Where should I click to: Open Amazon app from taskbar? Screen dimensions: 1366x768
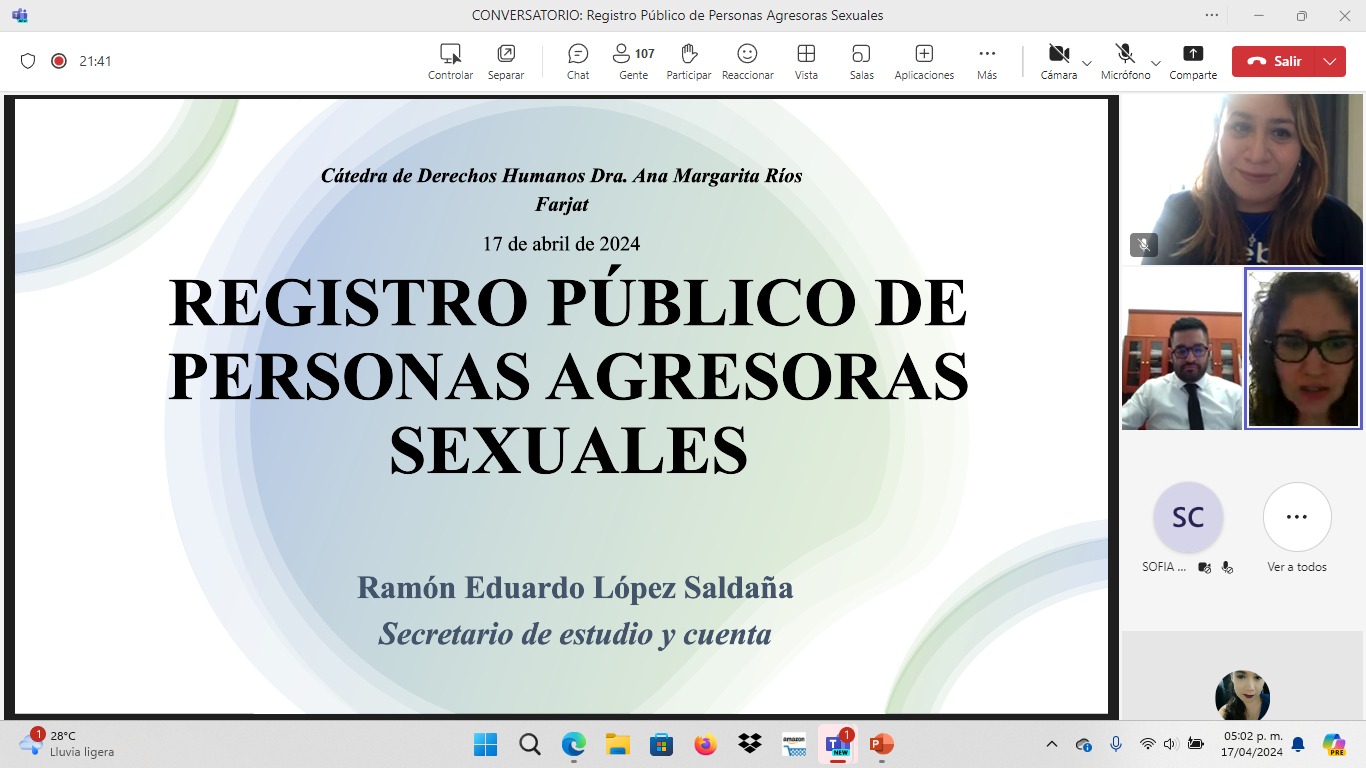tap(794, 744)
